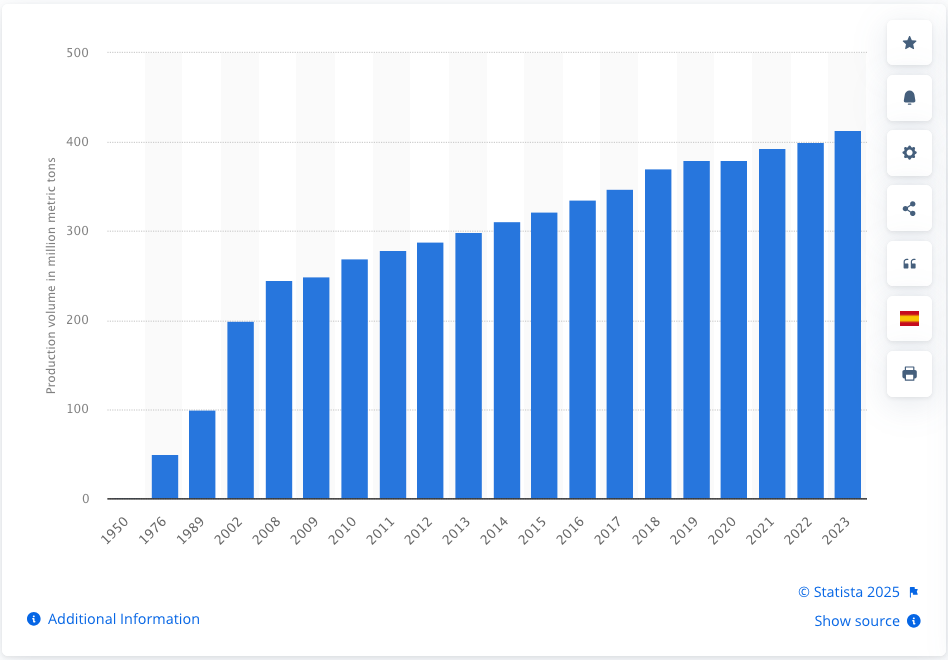This screenshot has width=948, height=660.
Task: Click the 2011 production bar
Action: 393,375
